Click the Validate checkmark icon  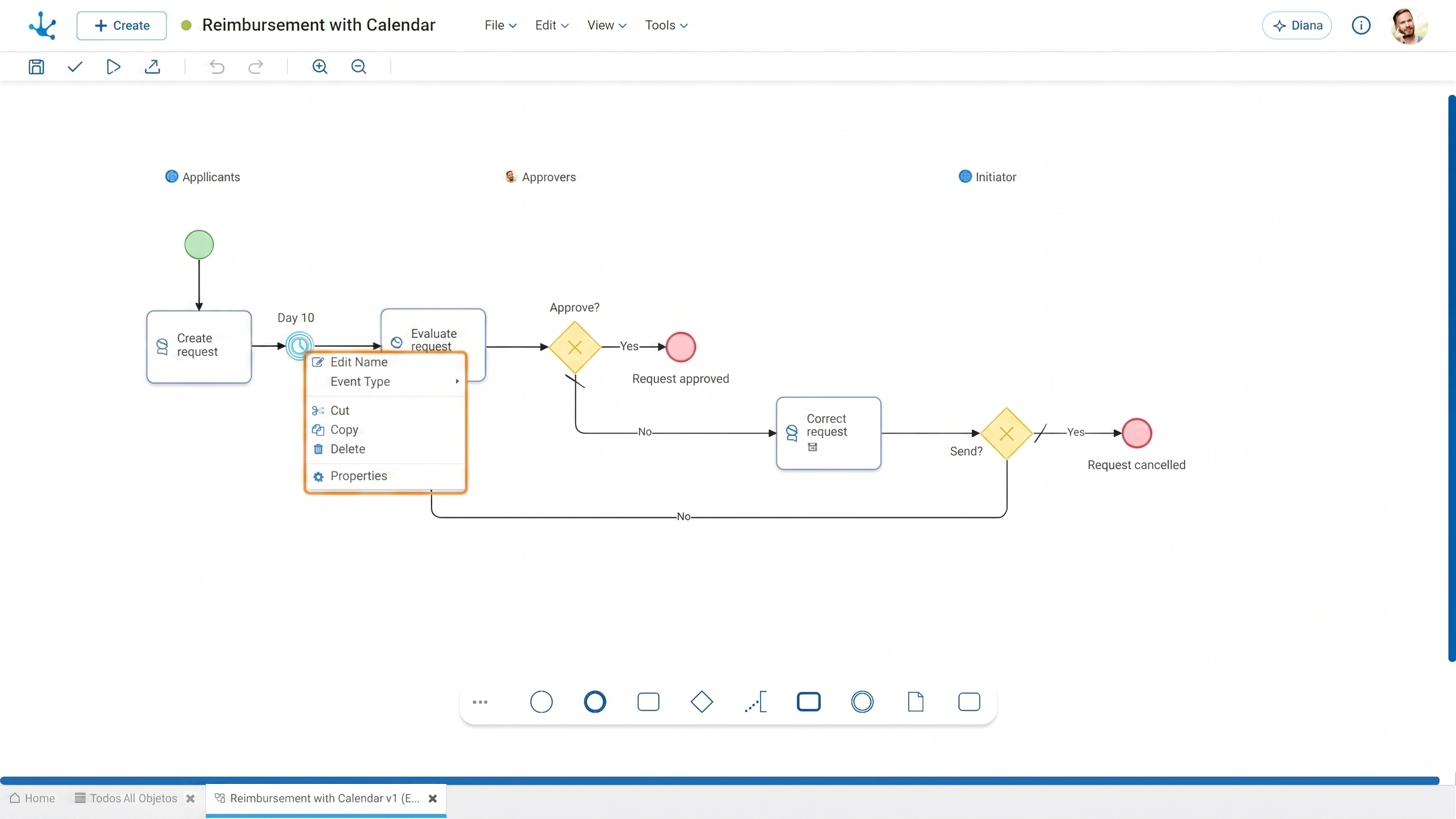[75, 67]
